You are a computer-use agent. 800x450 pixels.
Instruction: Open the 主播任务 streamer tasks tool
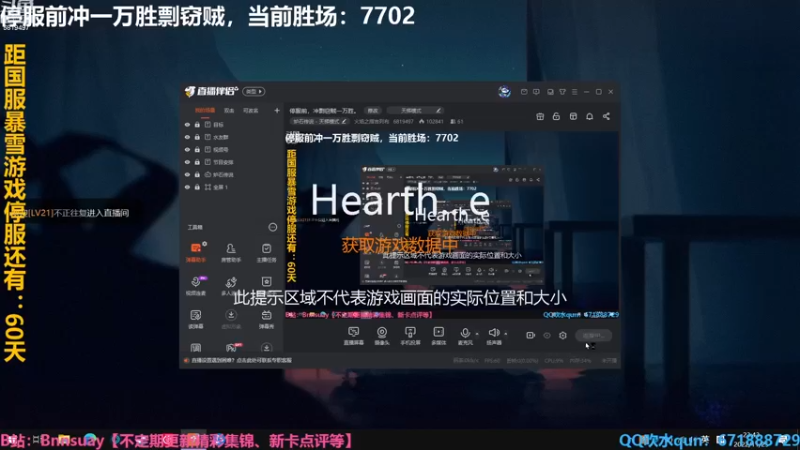(x=266, y=252)
